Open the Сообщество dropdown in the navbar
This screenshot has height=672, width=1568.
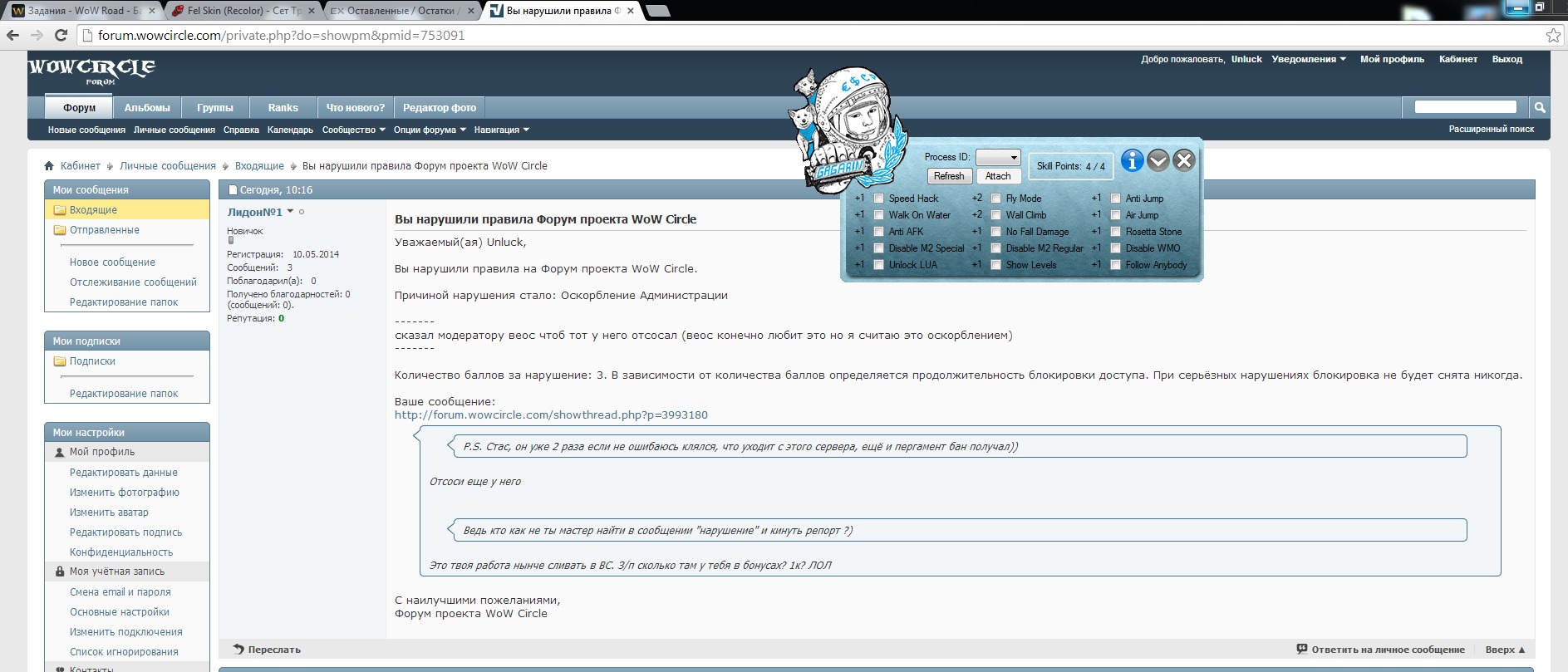click(353, 130)
